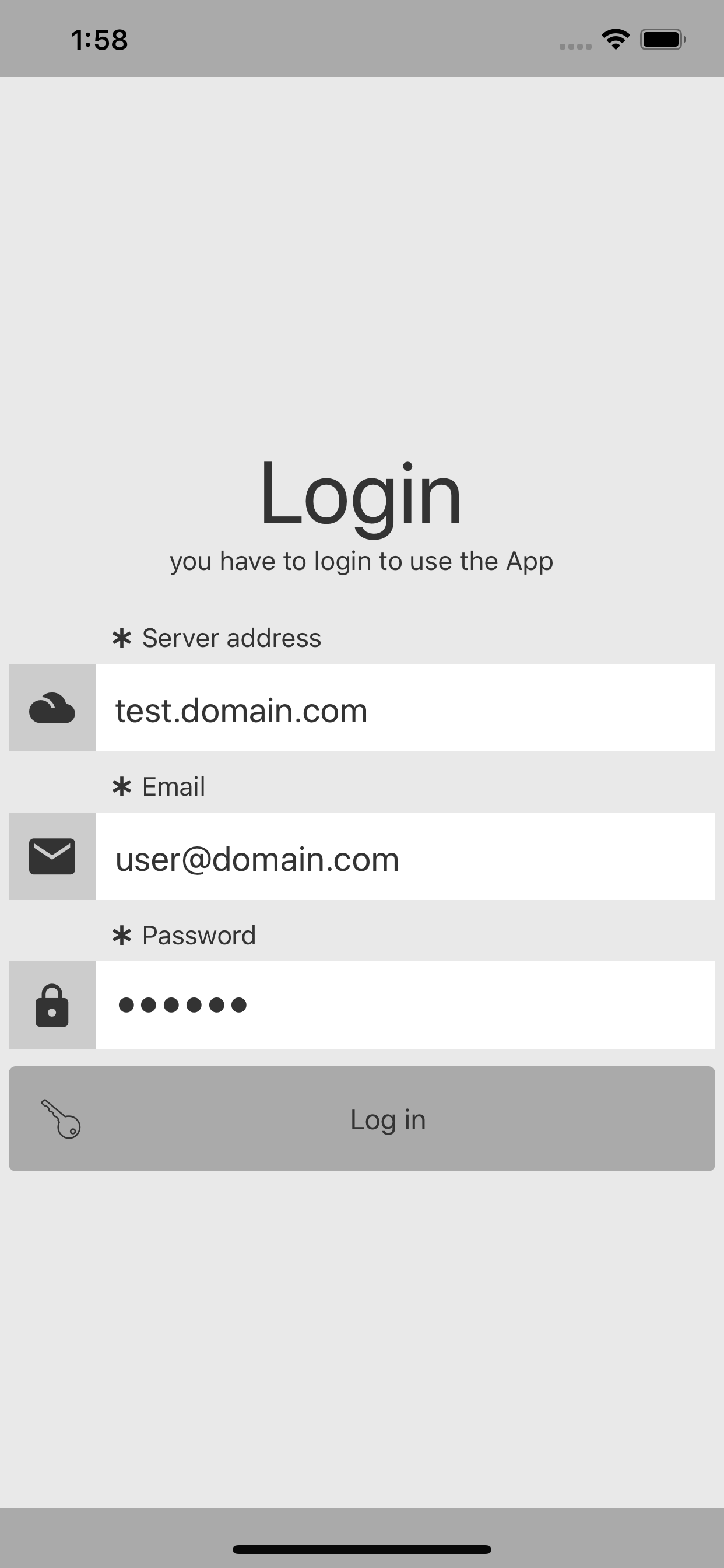Focus the server address field test.domain.com
This screenshot has height=1568, width=724.
(405, 708)
